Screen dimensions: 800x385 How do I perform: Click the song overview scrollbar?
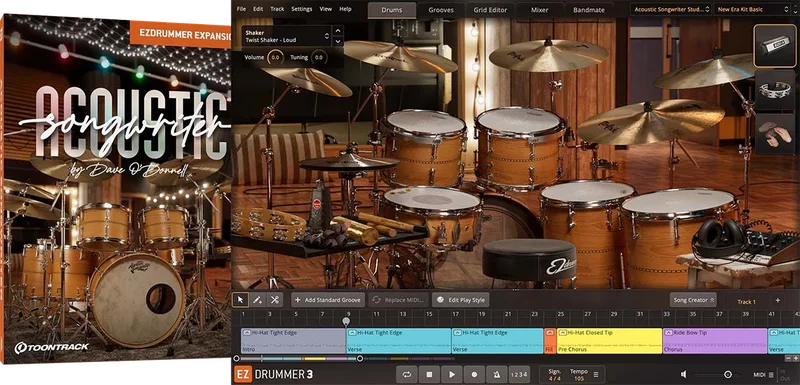click(297, 358)
